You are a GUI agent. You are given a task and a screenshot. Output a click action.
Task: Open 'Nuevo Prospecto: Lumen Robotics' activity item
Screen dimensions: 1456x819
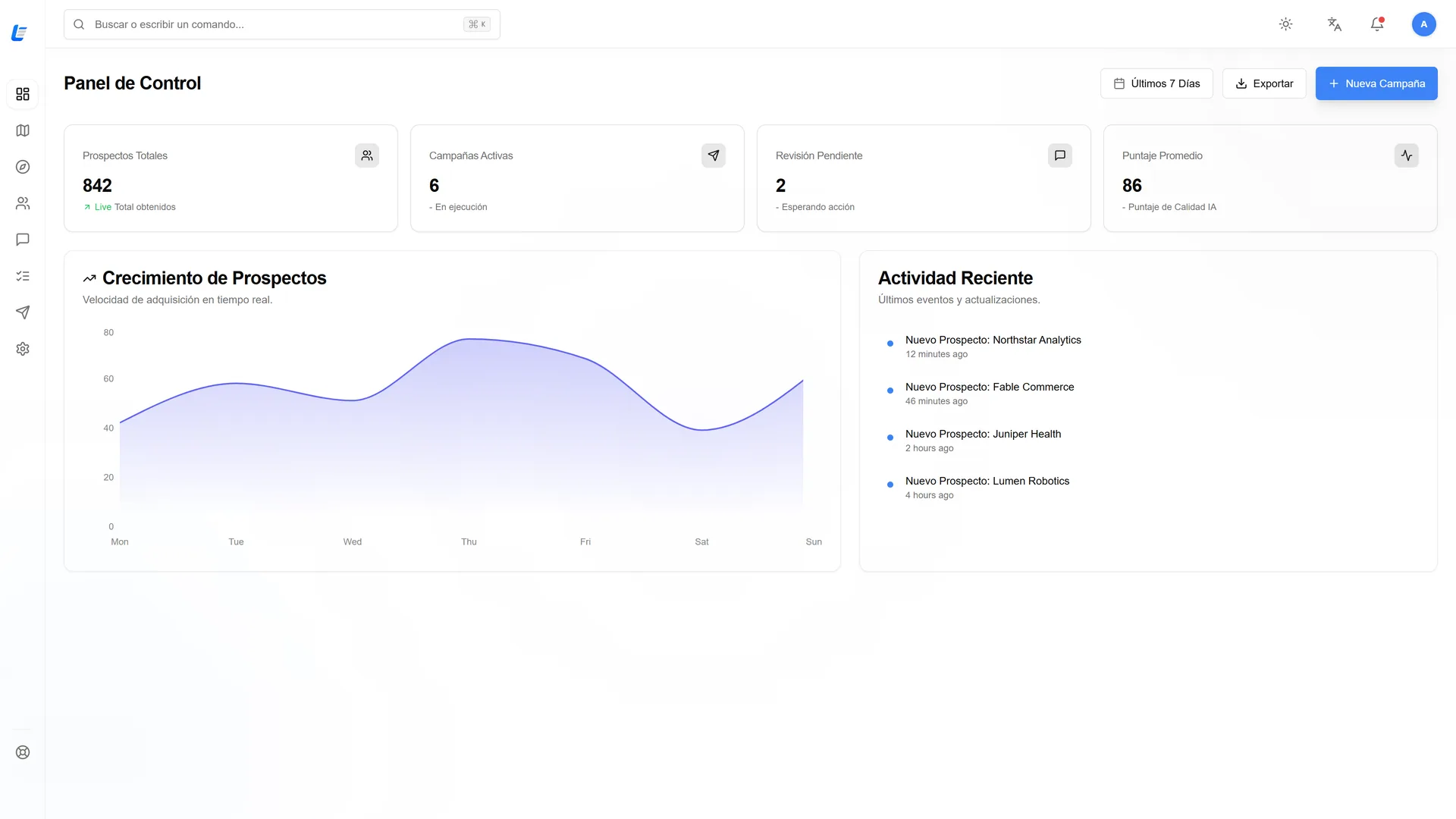[987, 481]
